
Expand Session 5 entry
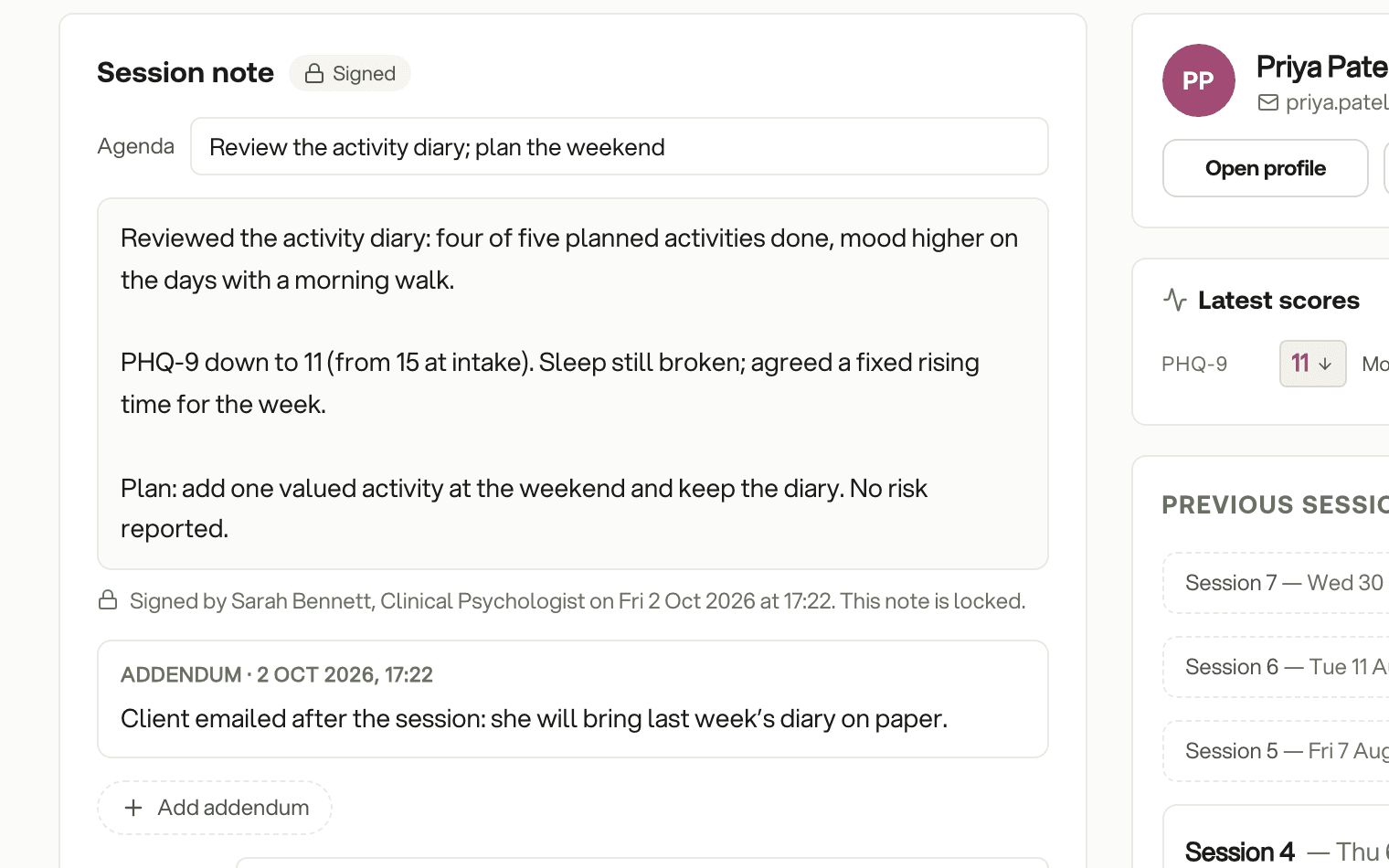click(x=1276, y=751)
